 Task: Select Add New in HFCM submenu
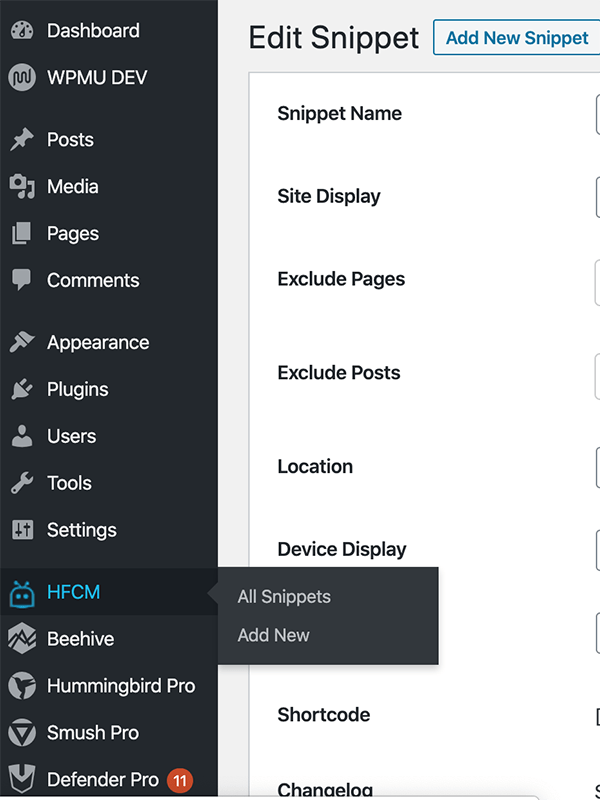273,635
